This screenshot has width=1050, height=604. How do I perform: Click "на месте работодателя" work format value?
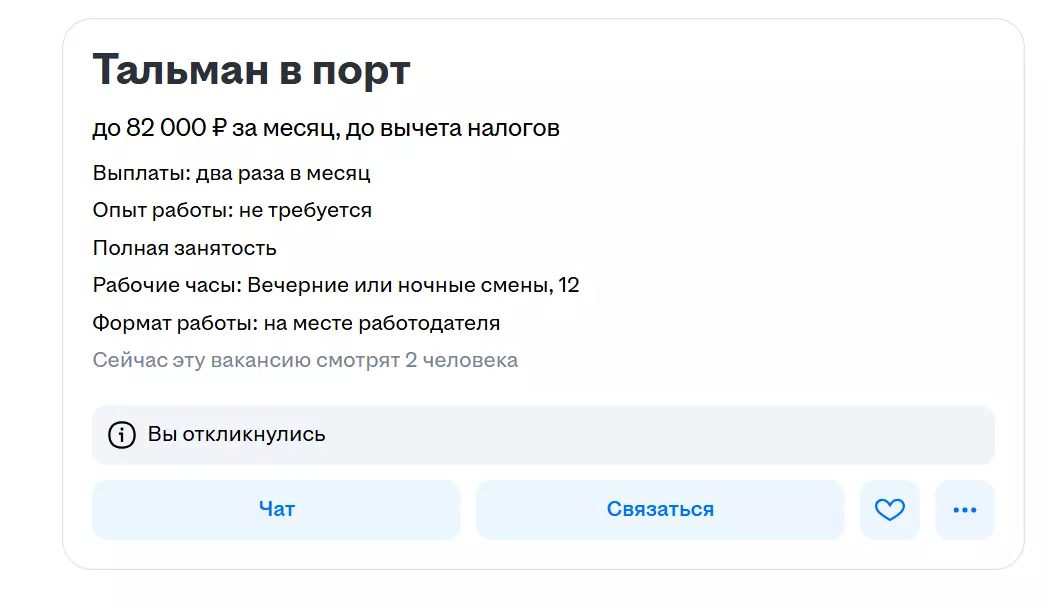[382, 324]
